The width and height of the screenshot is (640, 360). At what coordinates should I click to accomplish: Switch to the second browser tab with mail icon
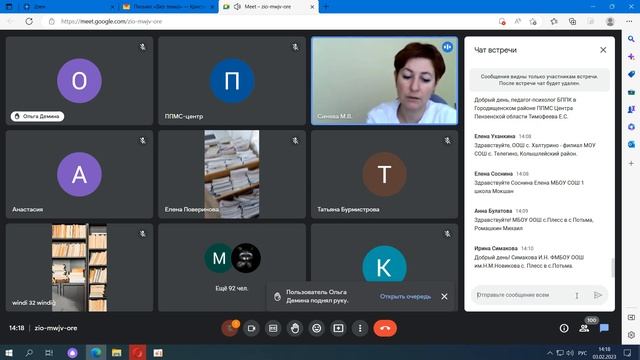[x=169, y=7]
